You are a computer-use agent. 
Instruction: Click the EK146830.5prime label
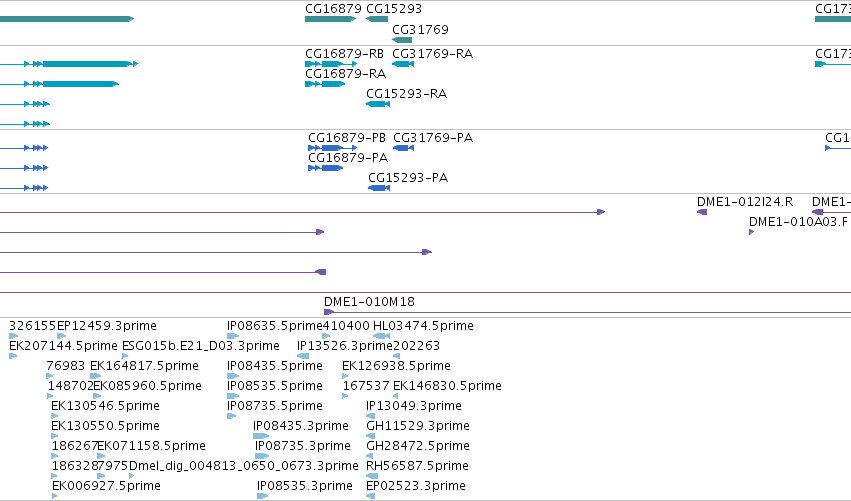click(x=447, y=386)
